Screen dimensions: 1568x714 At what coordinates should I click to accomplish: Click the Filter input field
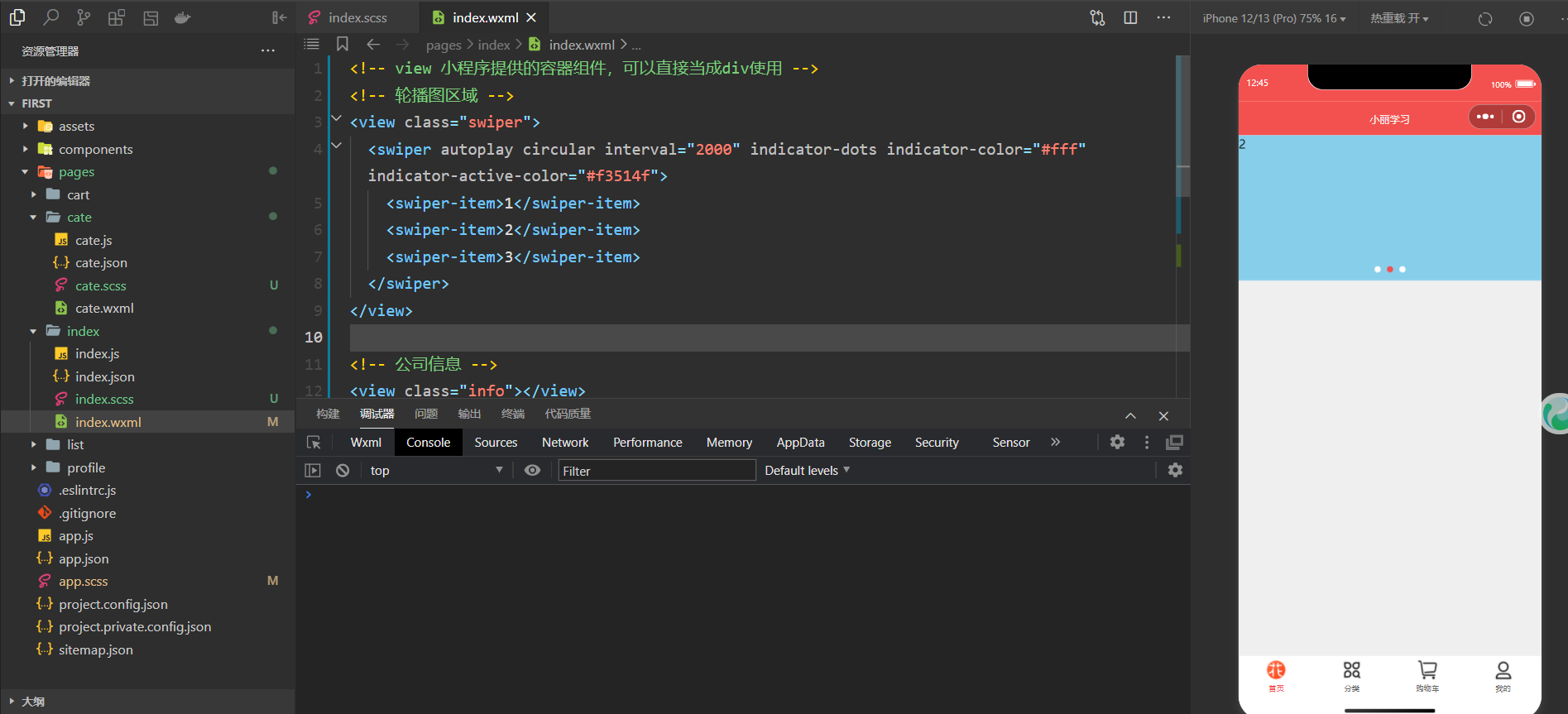coord(657,471)
